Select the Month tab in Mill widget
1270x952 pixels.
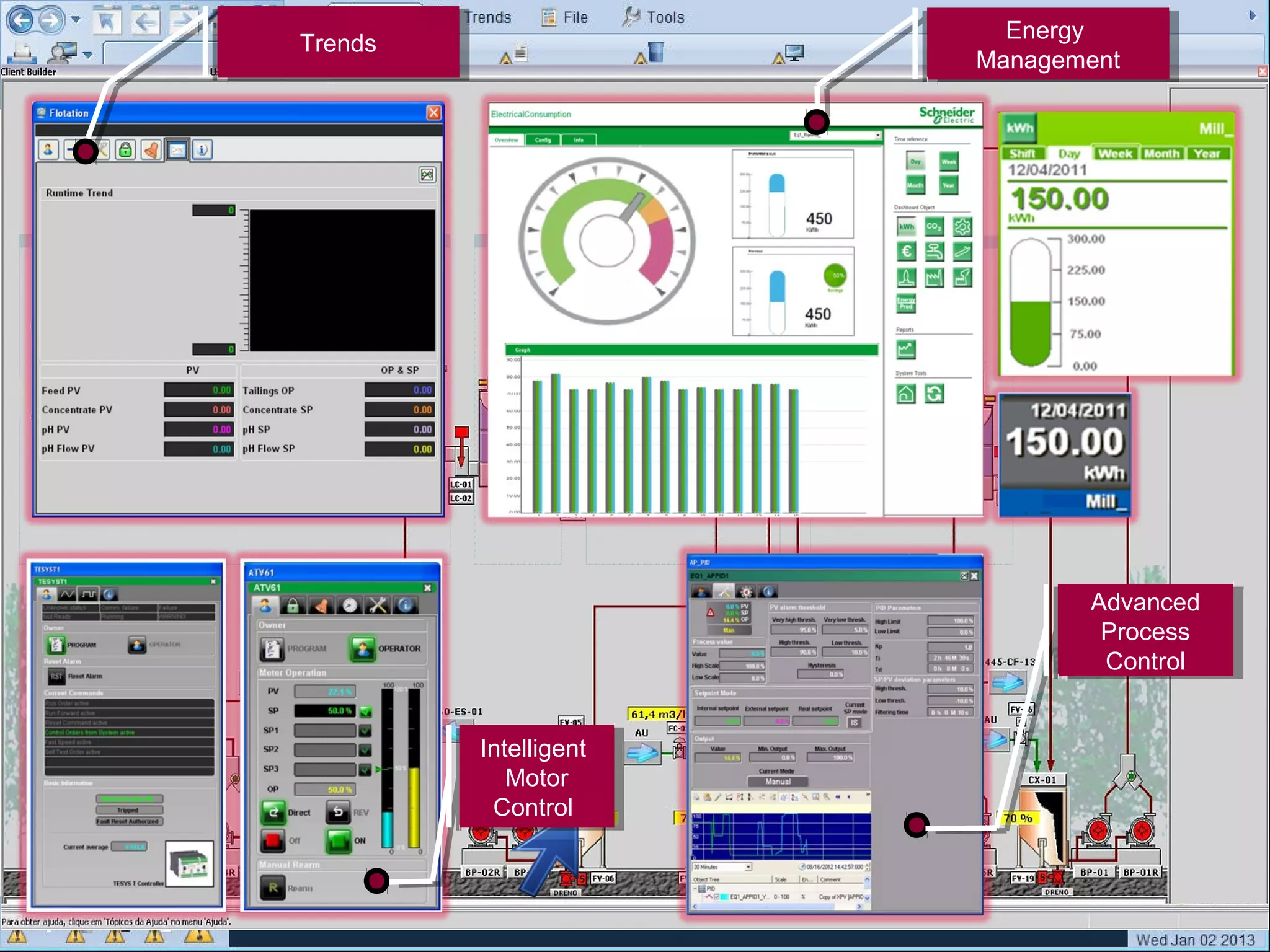(x=1162, y=154)
